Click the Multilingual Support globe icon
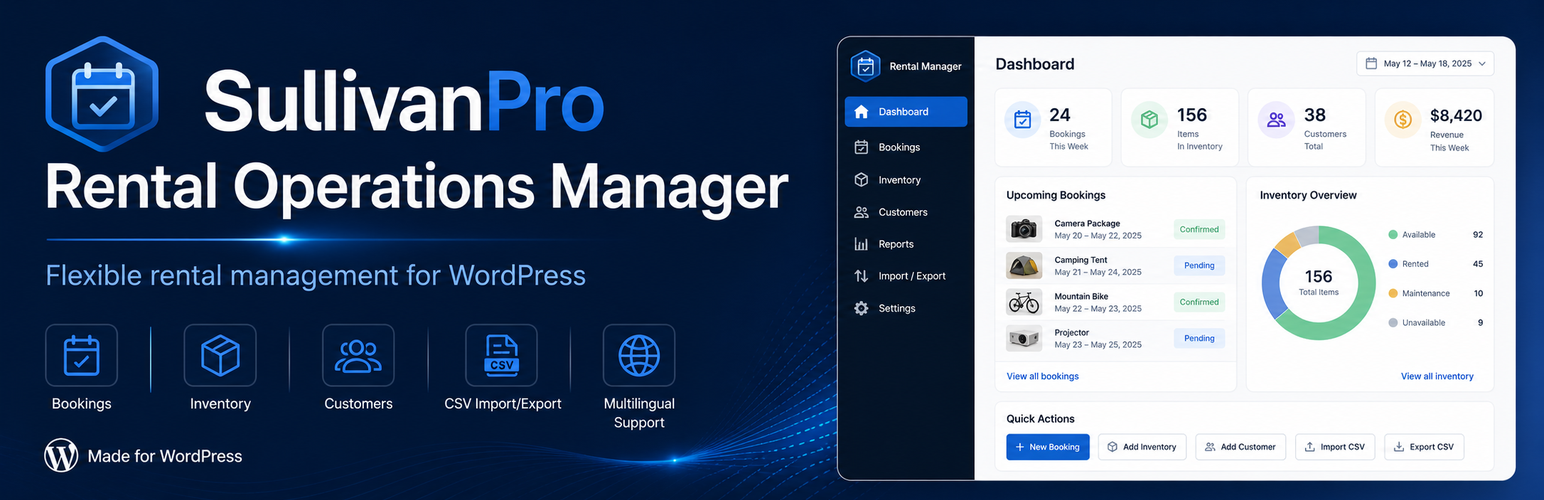This screenshot has height=500, width=1544. click(639, 355)
